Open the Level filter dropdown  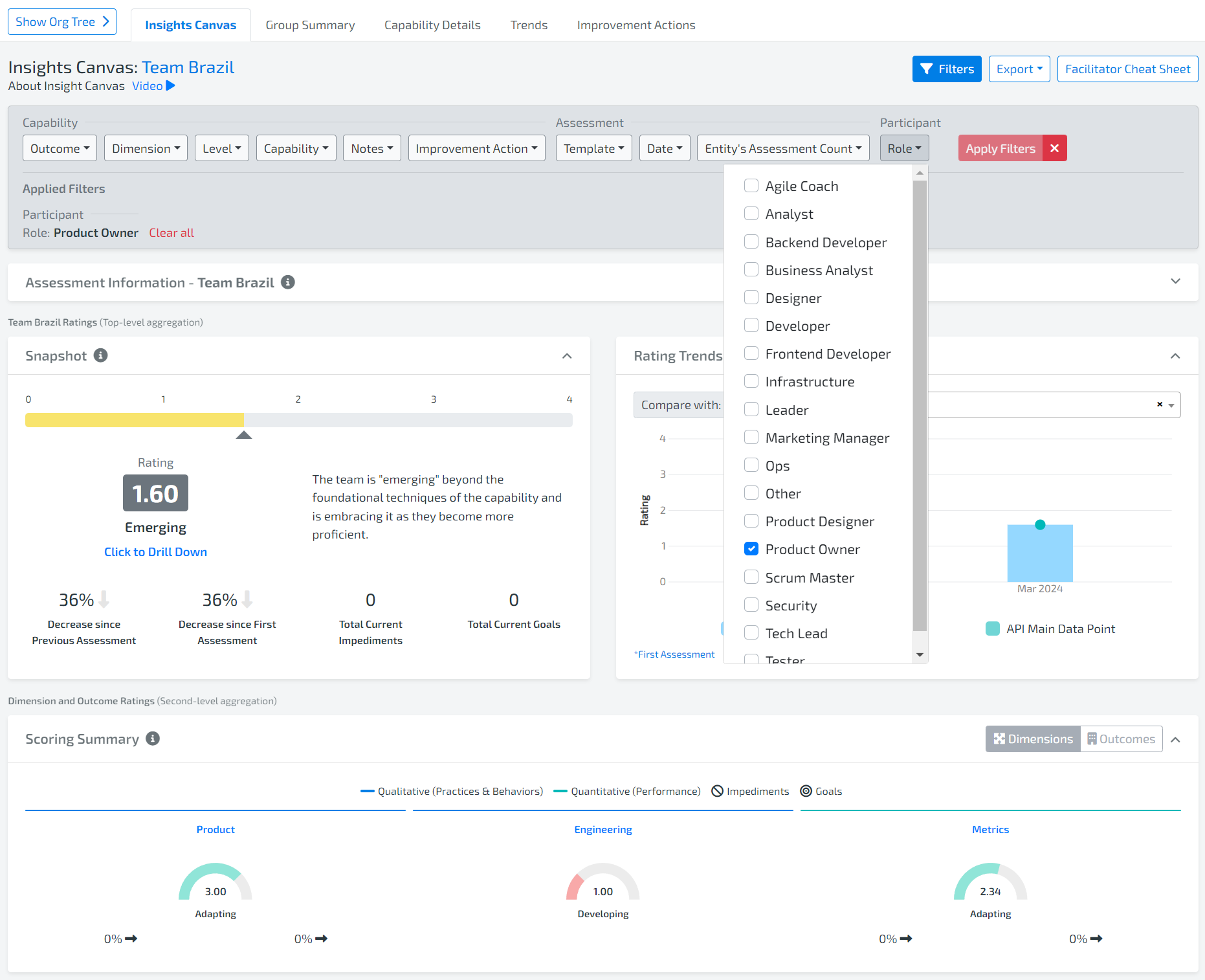pyautogui.click(x=222, y=148)
